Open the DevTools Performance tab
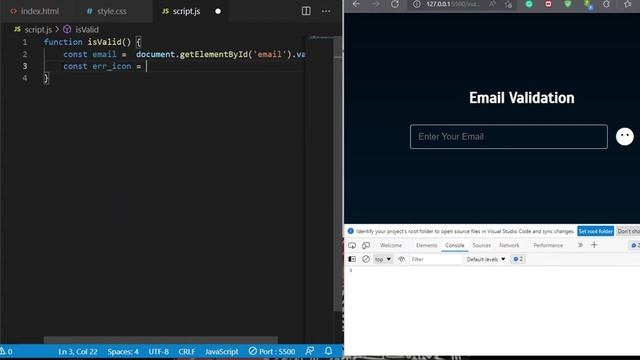The width and height of the screenshot is (640, 360). [x=548, y=245]
